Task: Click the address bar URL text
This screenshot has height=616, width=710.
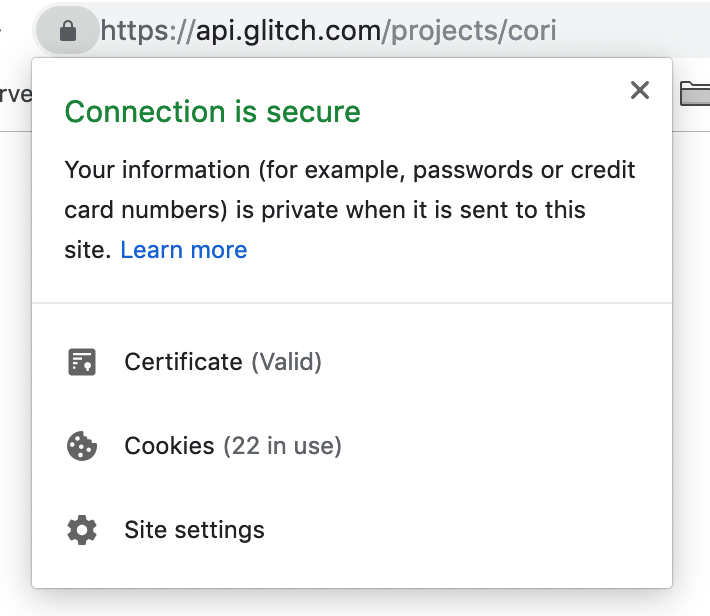Action: (328, 31)
